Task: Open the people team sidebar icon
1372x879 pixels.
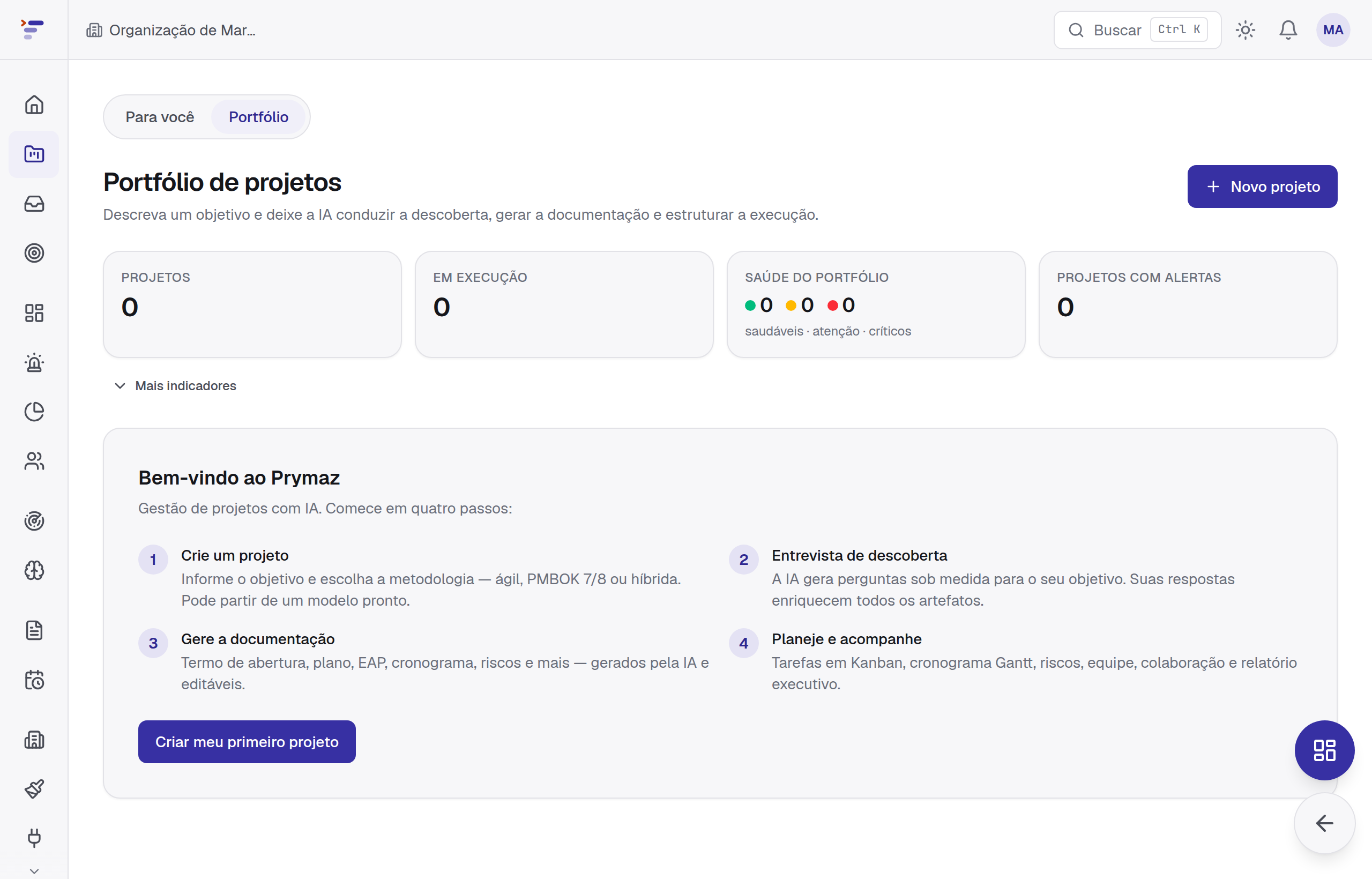Action: coord(34,461)
